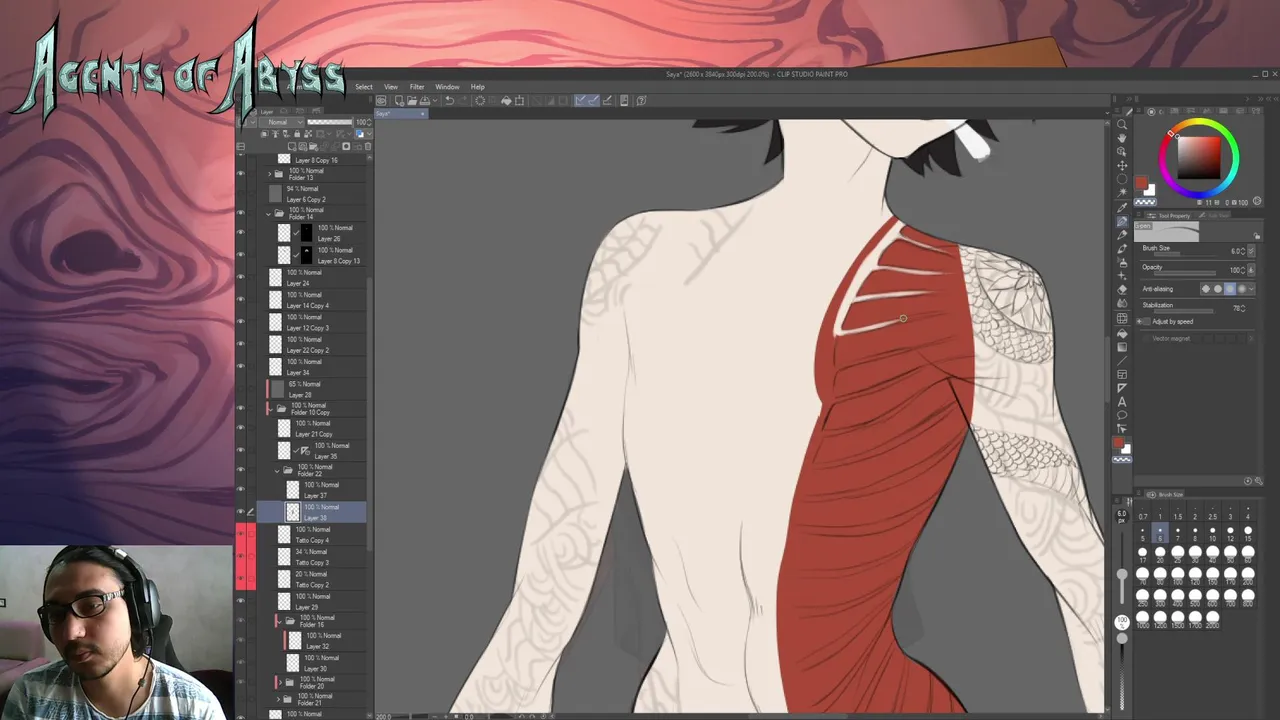The width and height of the screenshot is (1280, 720).
Task: Select the Hand move-canvas tool
Action: click(x=1122, y=138)
